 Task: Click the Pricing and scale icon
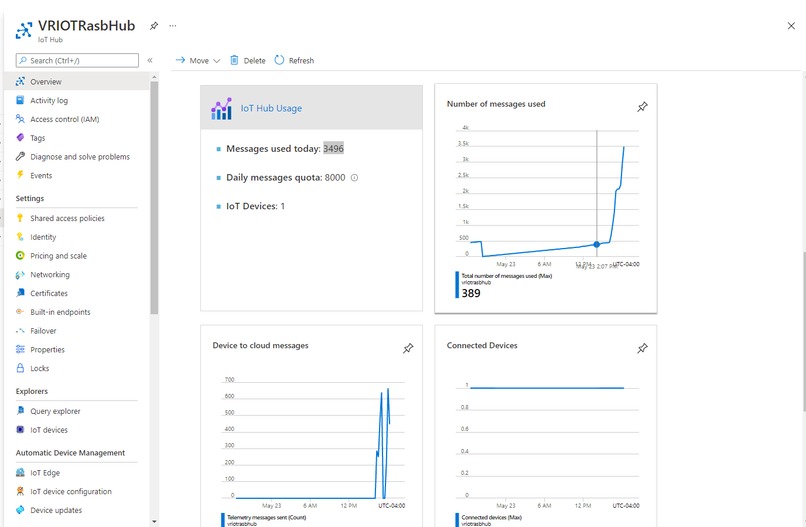(x=20, y=256)
